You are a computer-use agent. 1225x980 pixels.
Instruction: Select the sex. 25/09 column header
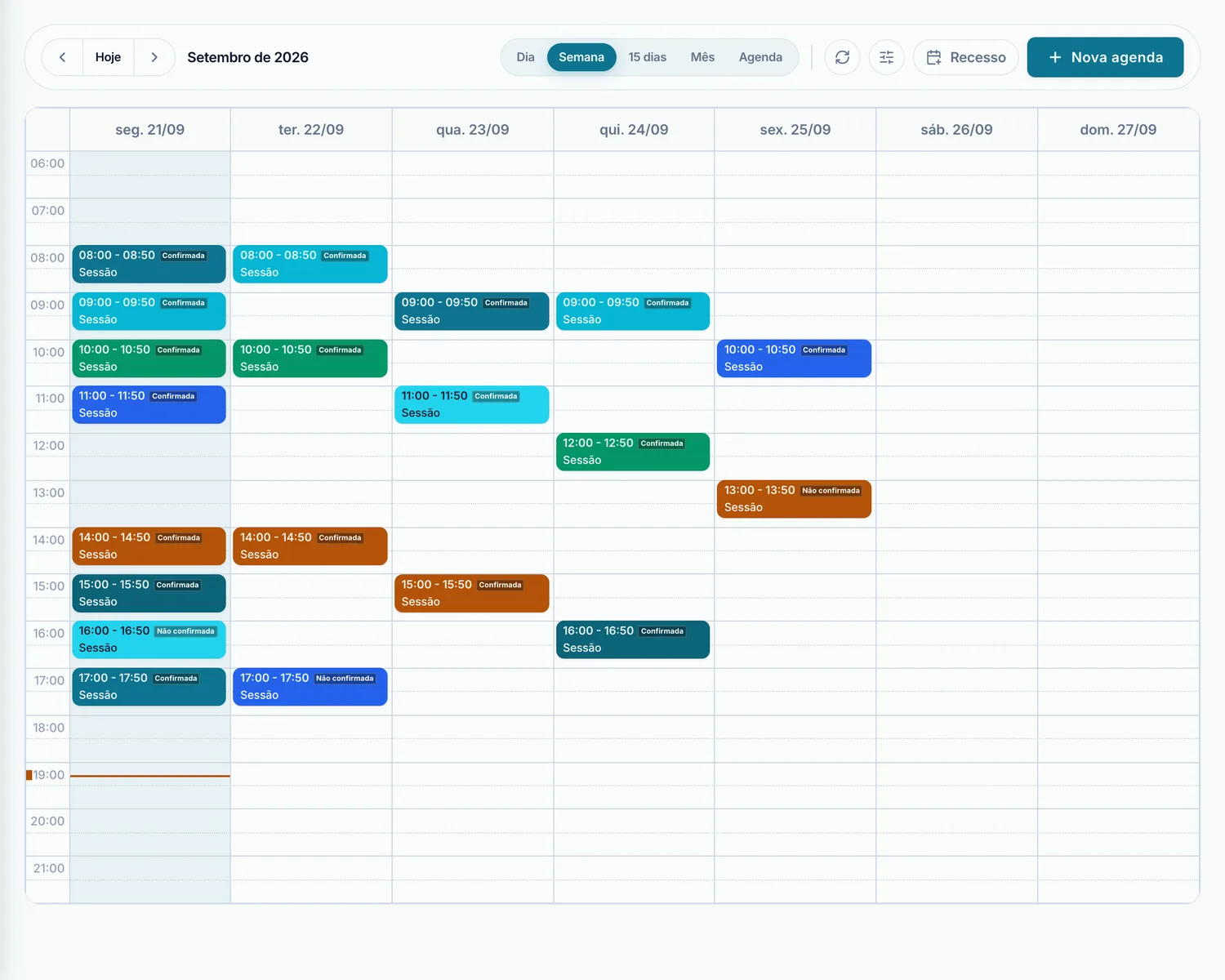pyautogui.click(x=795, y=130)
